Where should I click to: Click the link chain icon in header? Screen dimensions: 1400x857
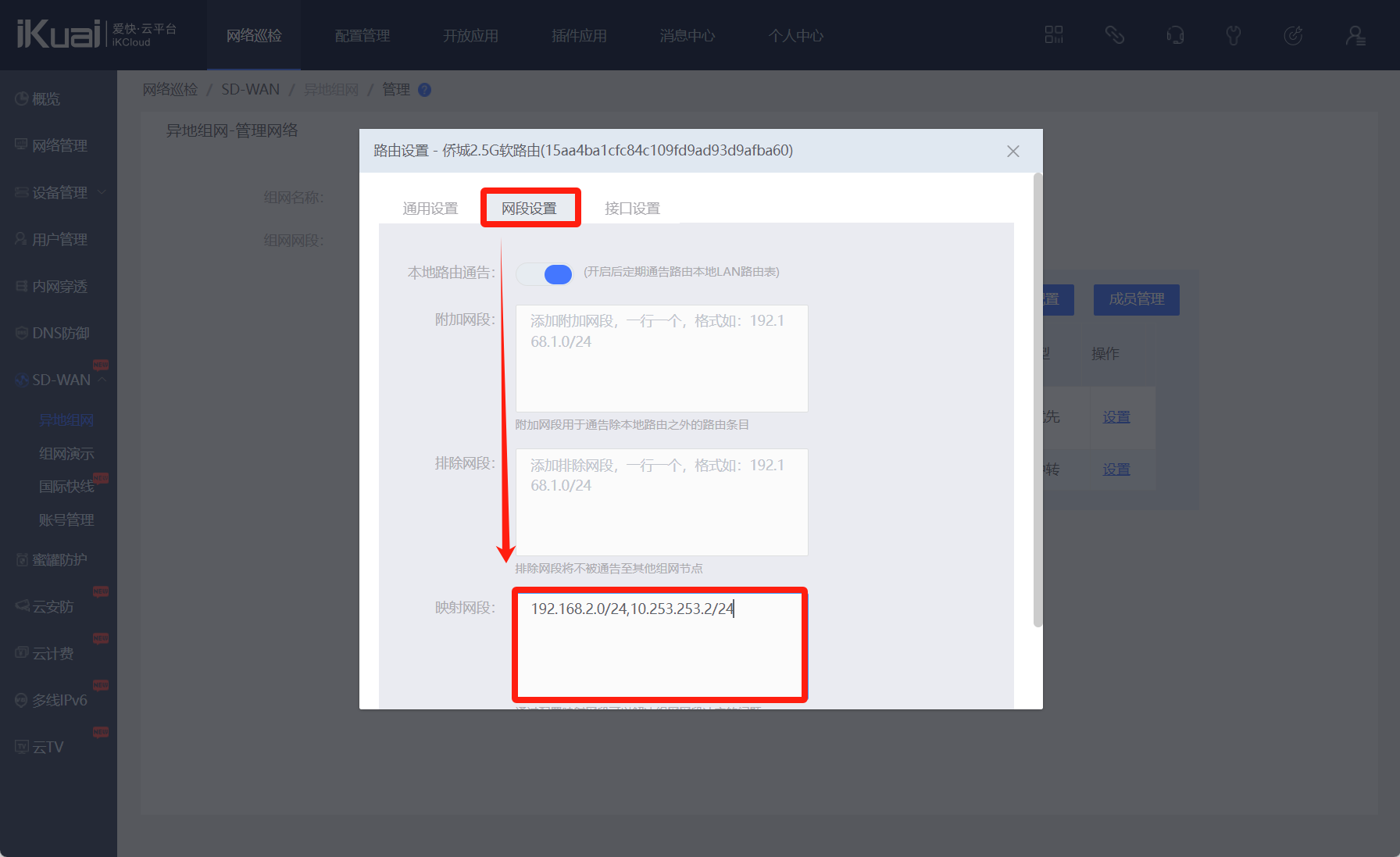click(x=1114, y=35)
